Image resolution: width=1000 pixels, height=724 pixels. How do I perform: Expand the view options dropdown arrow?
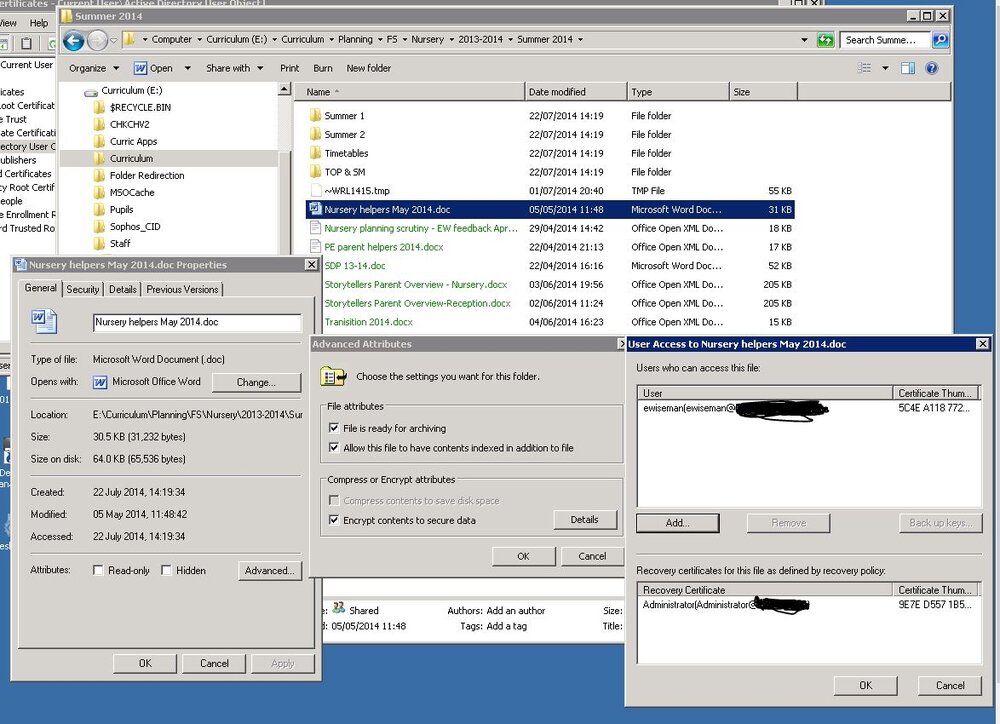[885, 68]
